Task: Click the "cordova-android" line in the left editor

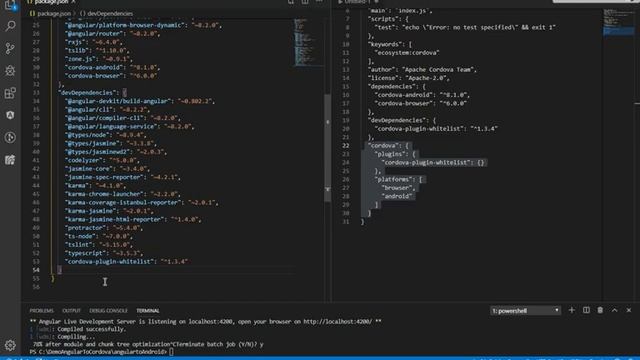Action: point(113,67)
